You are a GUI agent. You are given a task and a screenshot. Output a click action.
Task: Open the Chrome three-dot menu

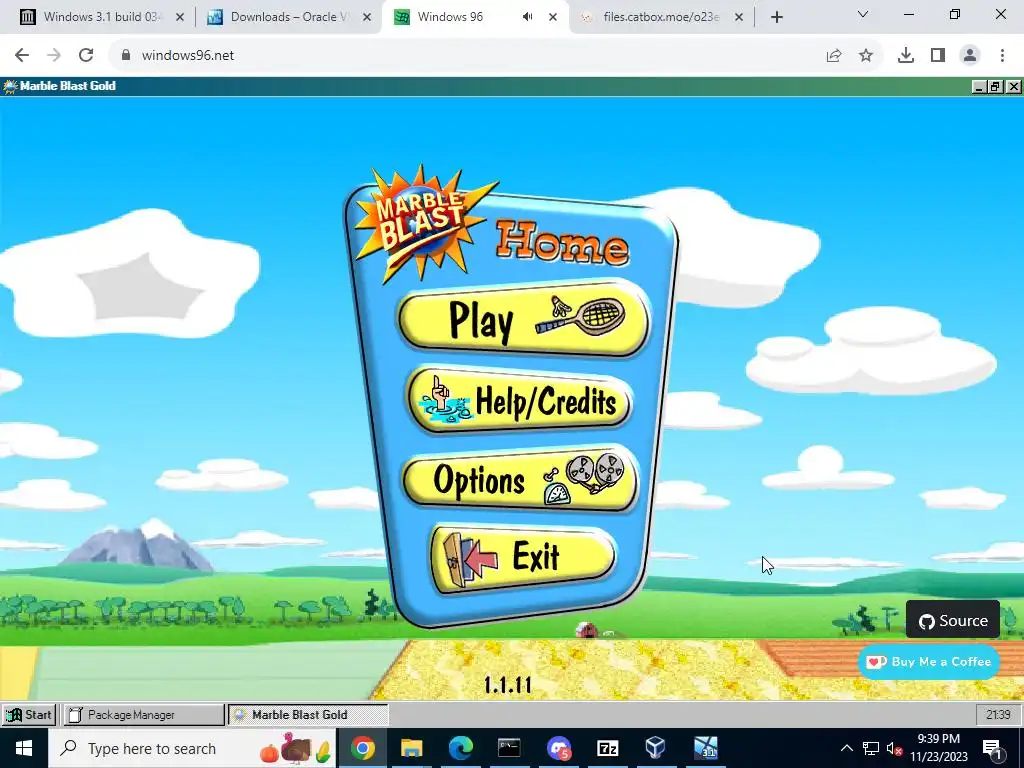coord(1002,56)
